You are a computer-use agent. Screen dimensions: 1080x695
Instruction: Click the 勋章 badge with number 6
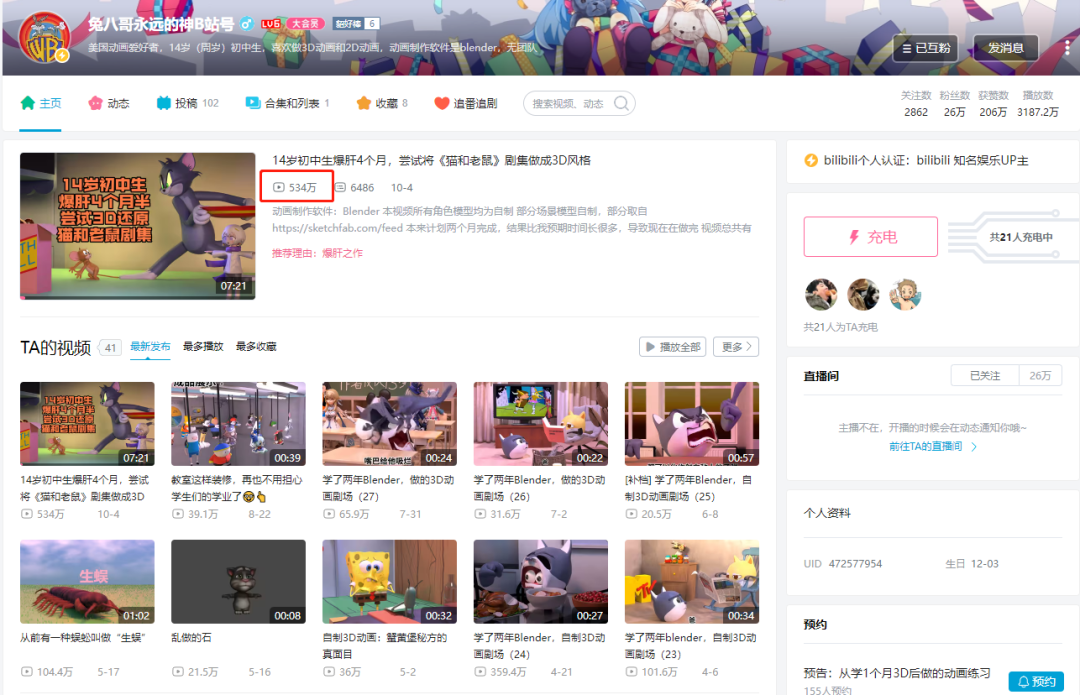(356, 24)
